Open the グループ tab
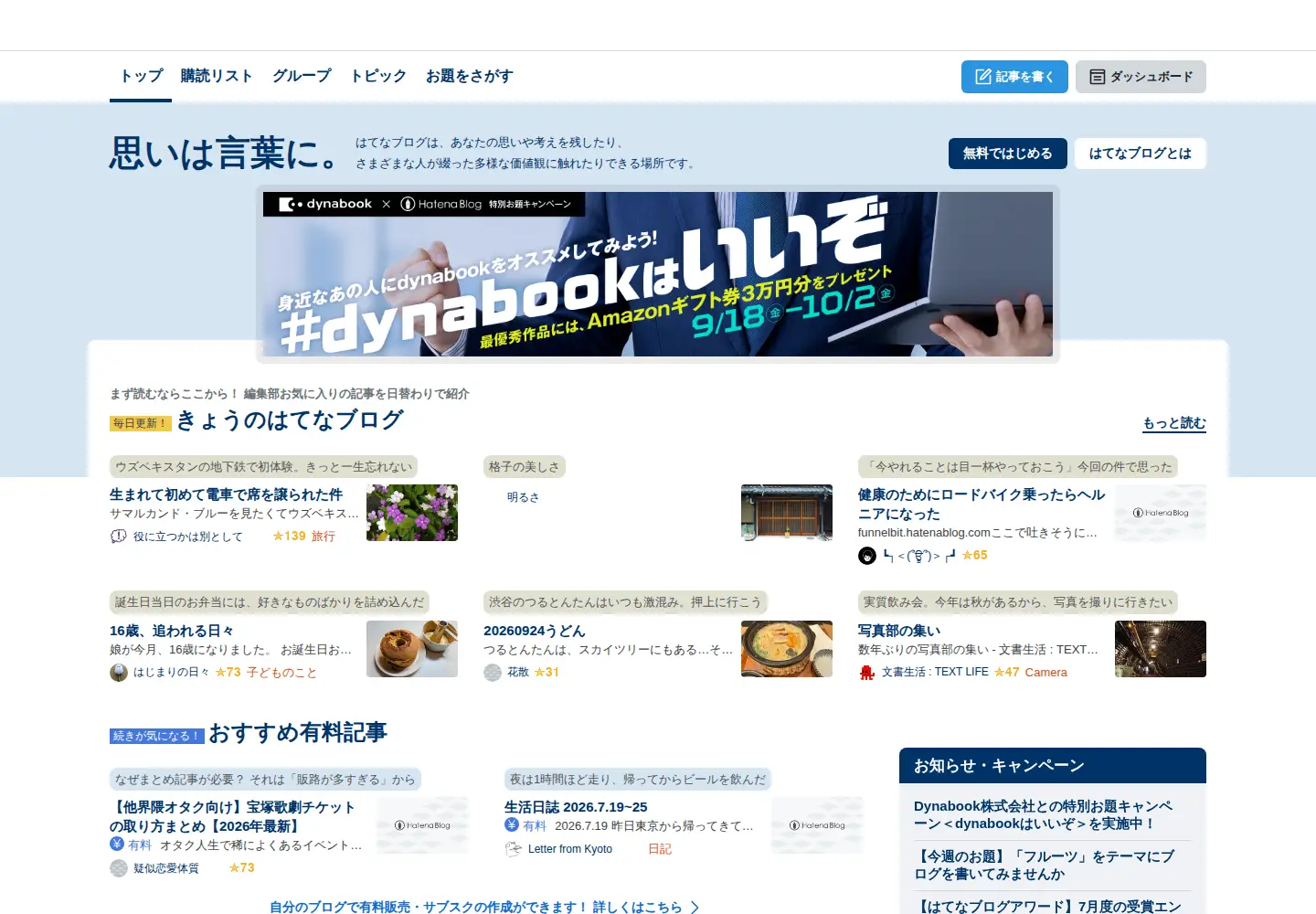Viewport: 1316px width, 914px height. click(x=302, y=76)
